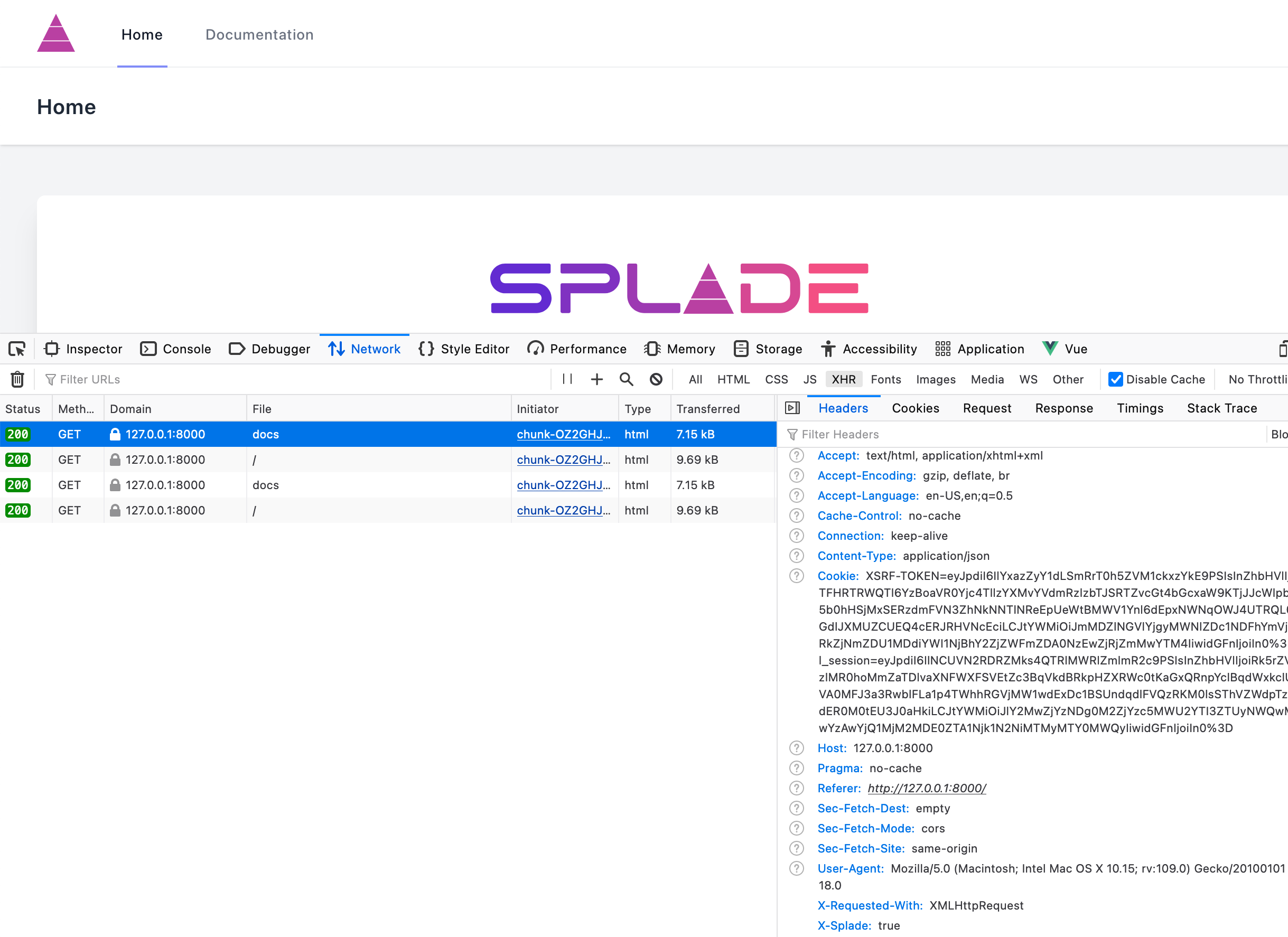The width and height of the screenshot is (1288, 937).
Task: Open network search magnifier icon
Action: click(626, 379)
